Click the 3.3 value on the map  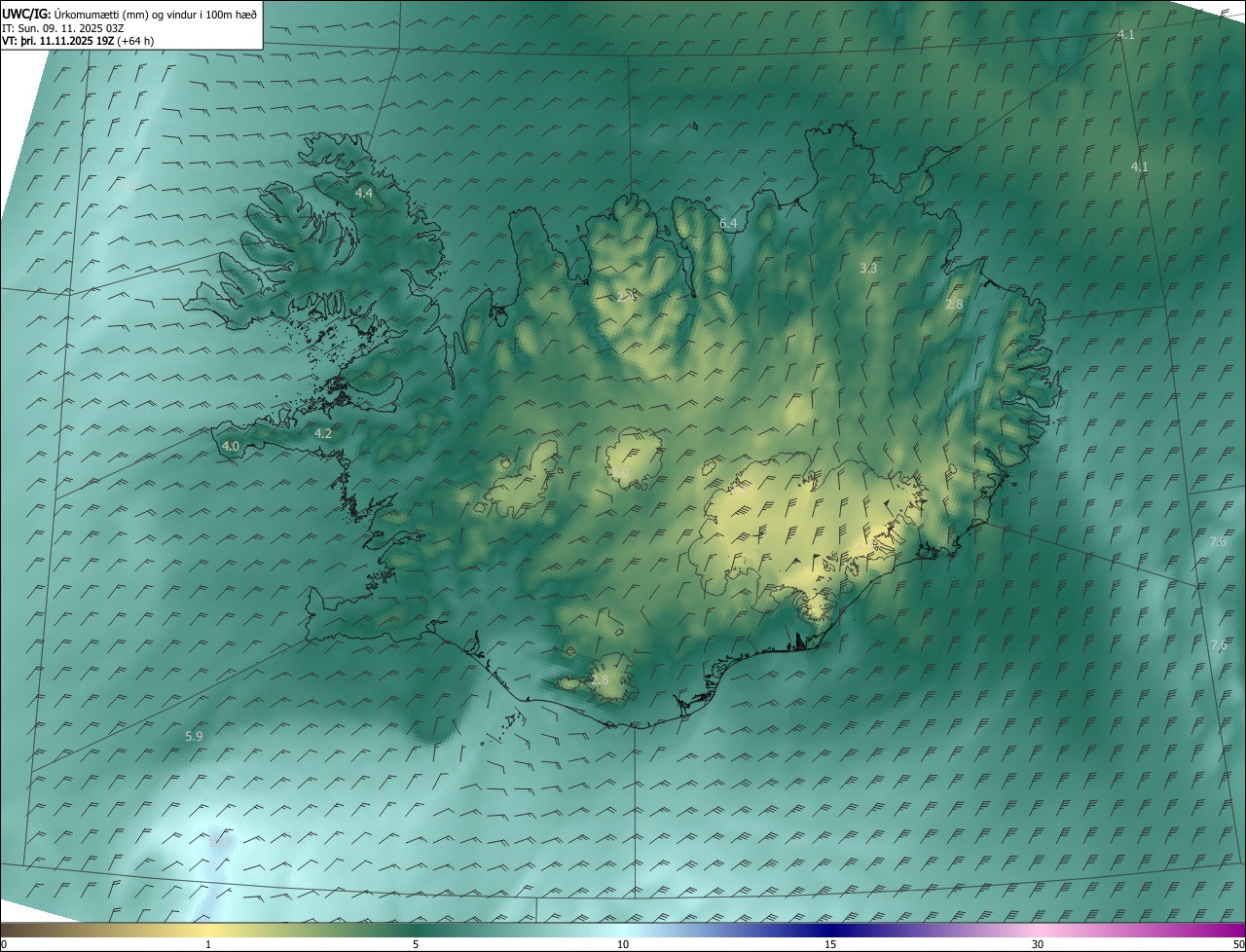point(868,268)
